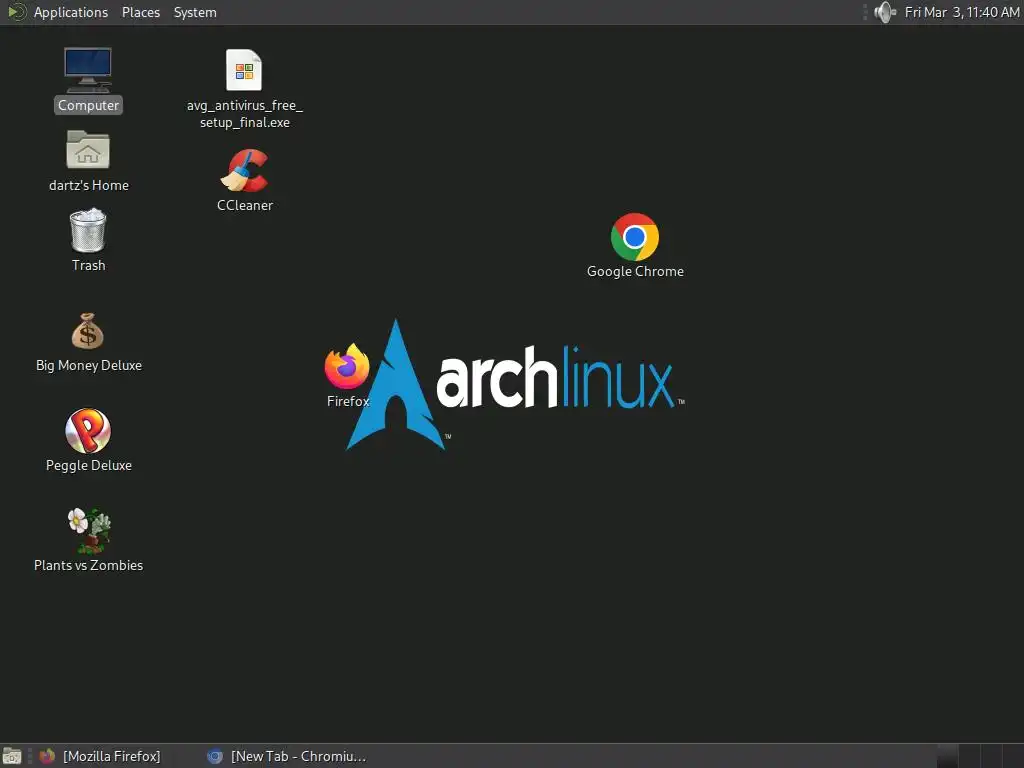Click the highlighted active workspace in the switcher
Image resolution: width=1024 pixels, height=768 pixels.
[x=948, y=756]
